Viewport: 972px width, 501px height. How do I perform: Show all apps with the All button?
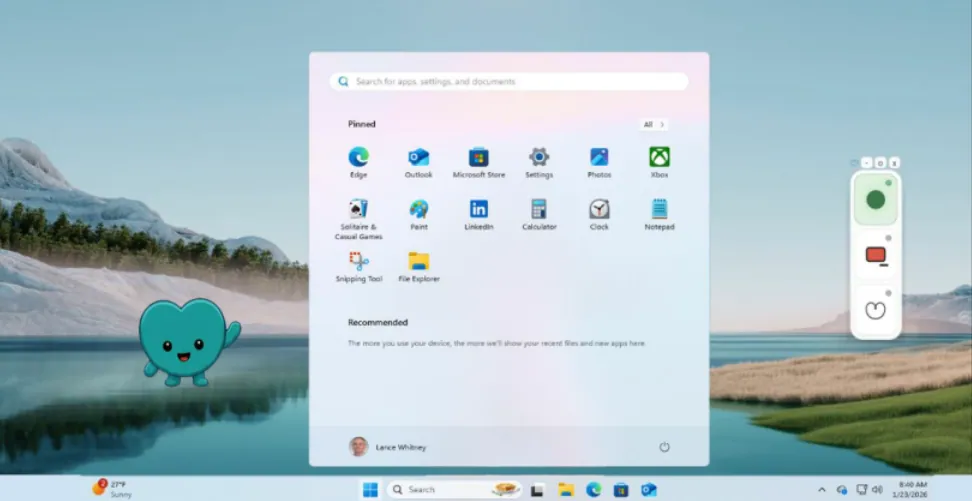653,125
